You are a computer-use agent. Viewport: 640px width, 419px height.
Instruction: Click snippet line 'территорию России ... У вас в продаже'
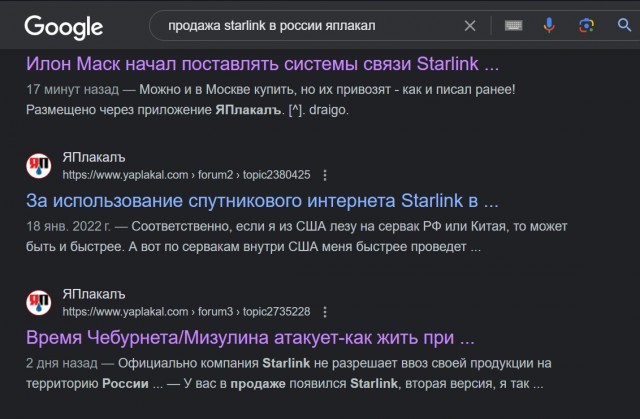click(x=284, y=384)
